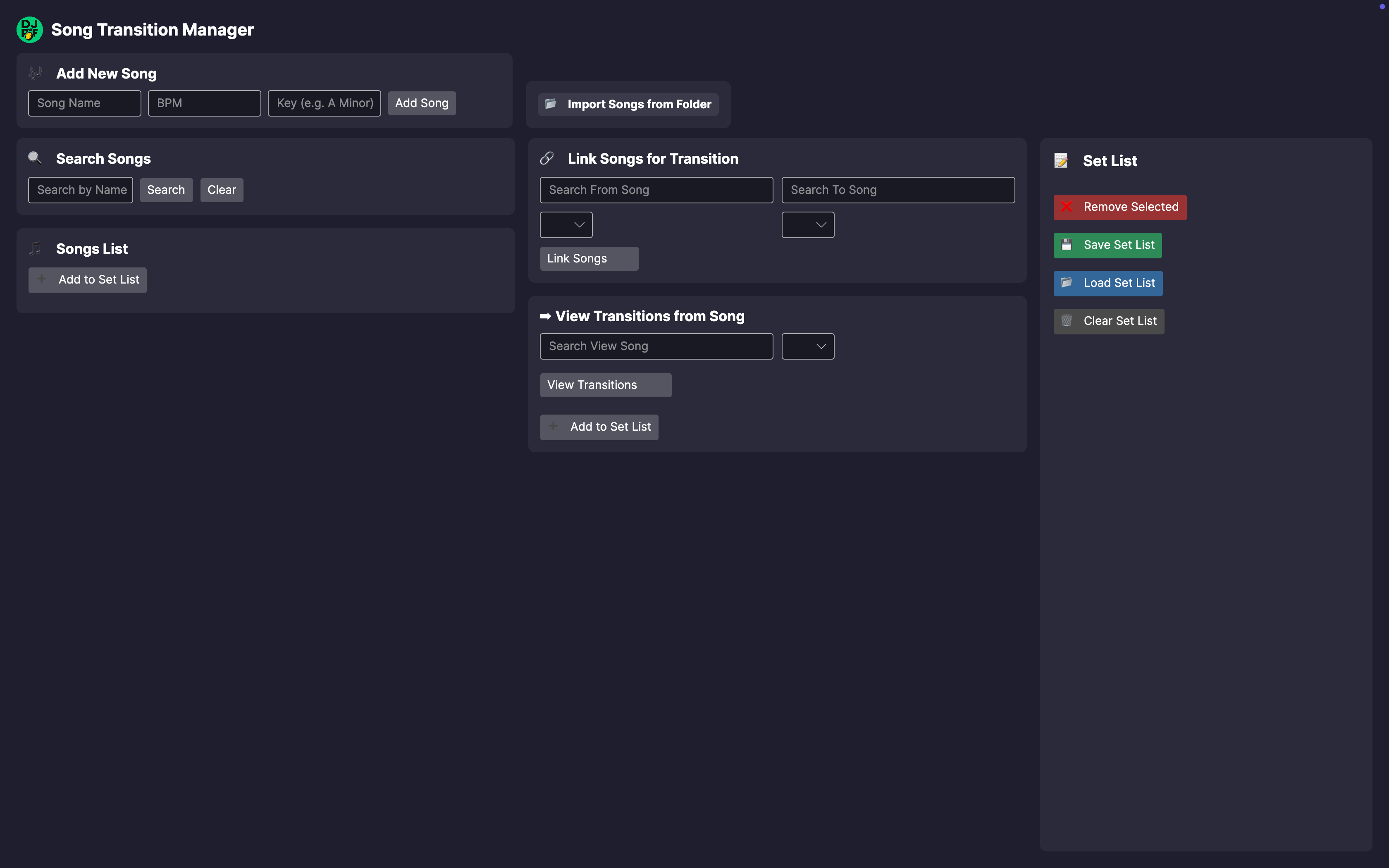This screenshot has height=868, width=1389.
Task: Click the floppy disk icon on Save Set List
Action: pos(1067,245)
